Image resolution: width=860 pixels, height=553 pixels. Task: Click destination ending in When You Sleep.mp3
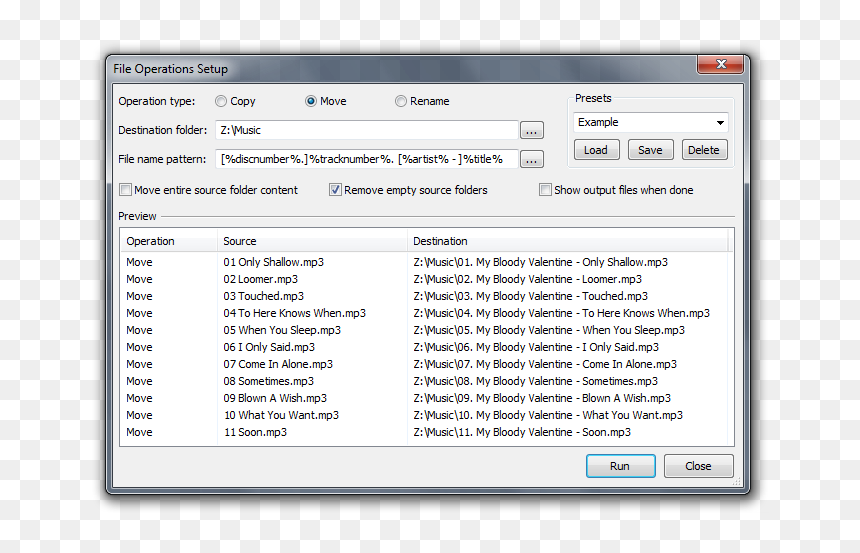tap(549, 330)
